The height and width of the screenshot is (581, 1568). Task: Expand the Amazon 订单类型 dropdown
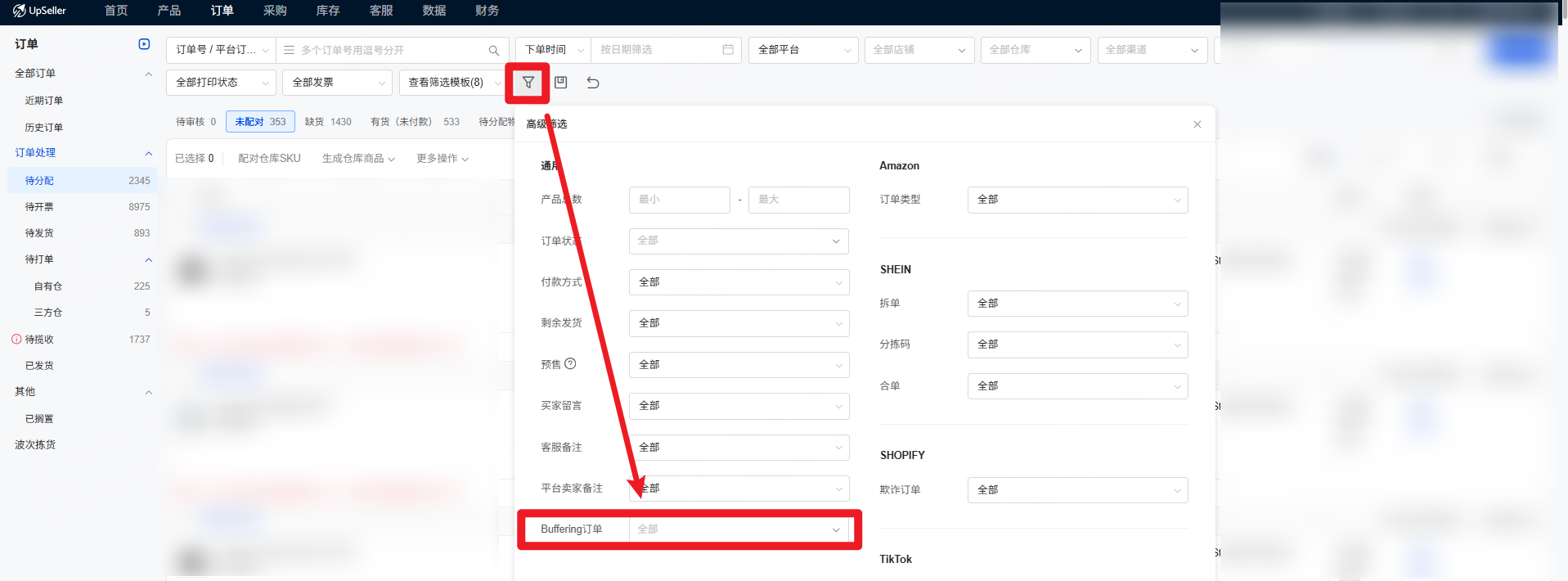(1077, 200)
